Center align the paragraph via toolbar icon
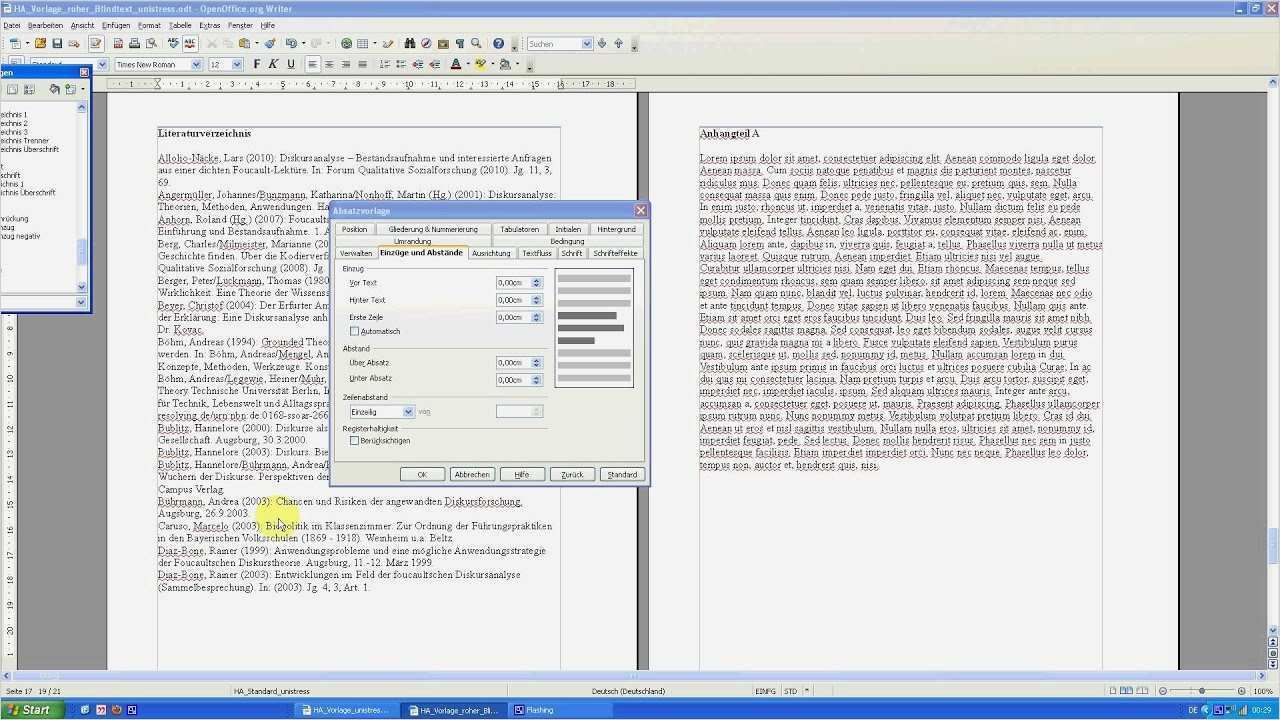Image resolution: width=1280 pixels, height=720 pixels. tap(329, 64)
